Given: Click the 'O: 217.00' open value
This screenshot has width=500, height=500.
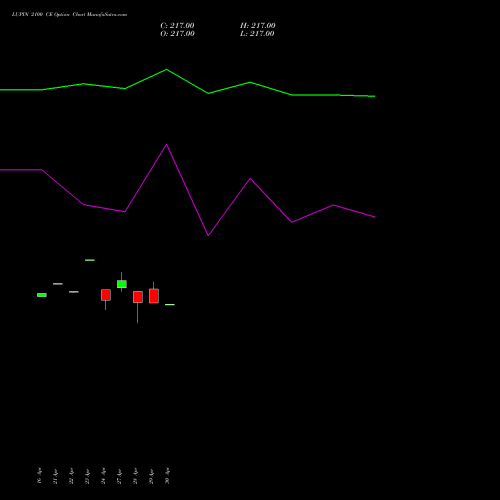Looking at the screenshot, I should pos(177,34).
